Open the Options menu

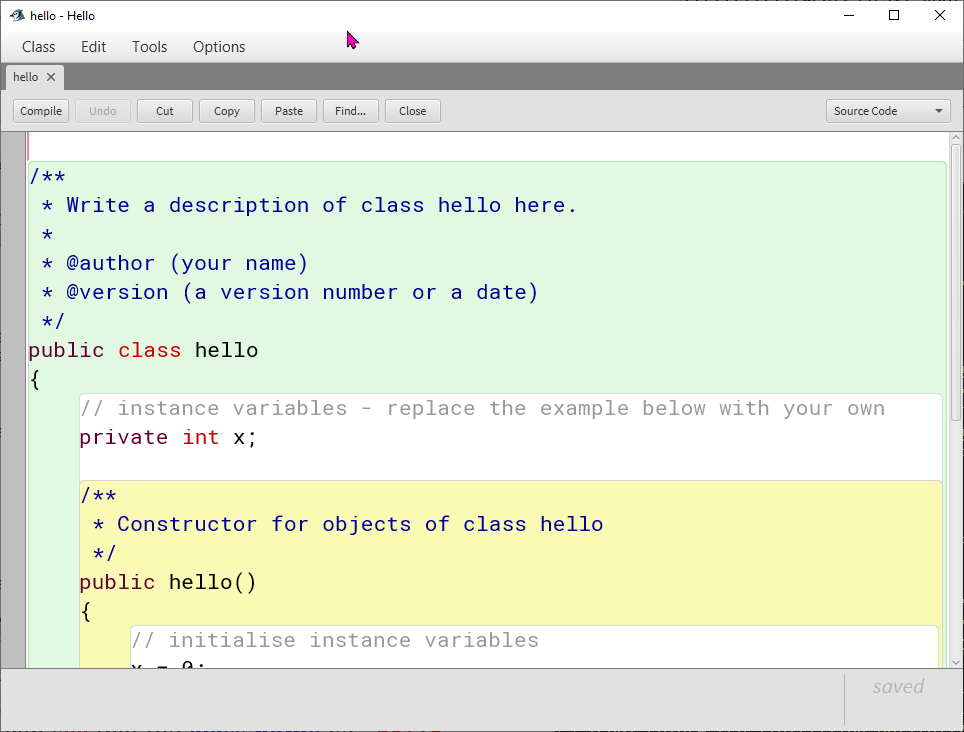(219, 47)
